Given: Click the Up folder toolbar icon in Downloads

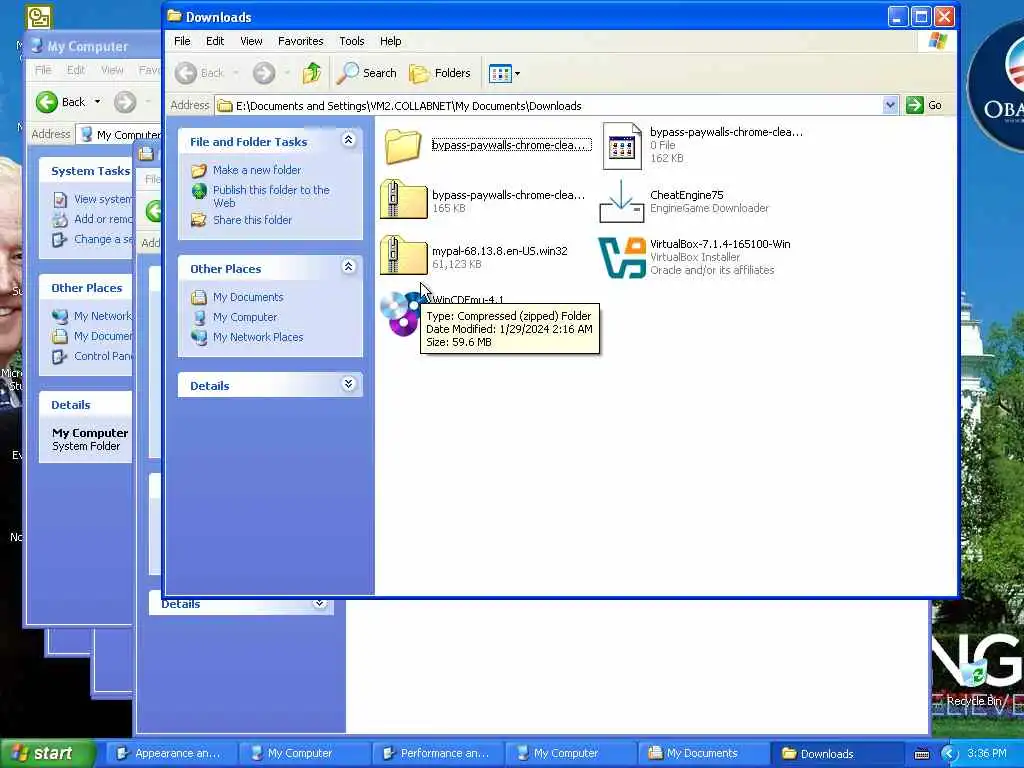Looking at the screenshot, I should 312,73.
